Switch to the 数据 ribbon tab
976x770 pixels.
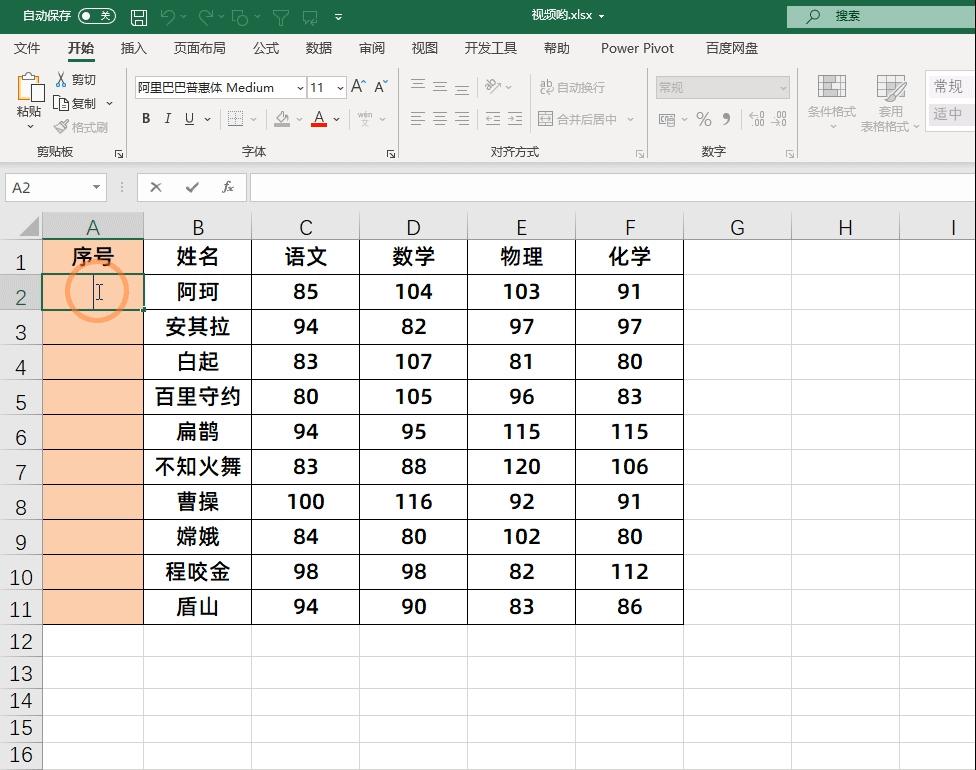[x=319, y=47]
